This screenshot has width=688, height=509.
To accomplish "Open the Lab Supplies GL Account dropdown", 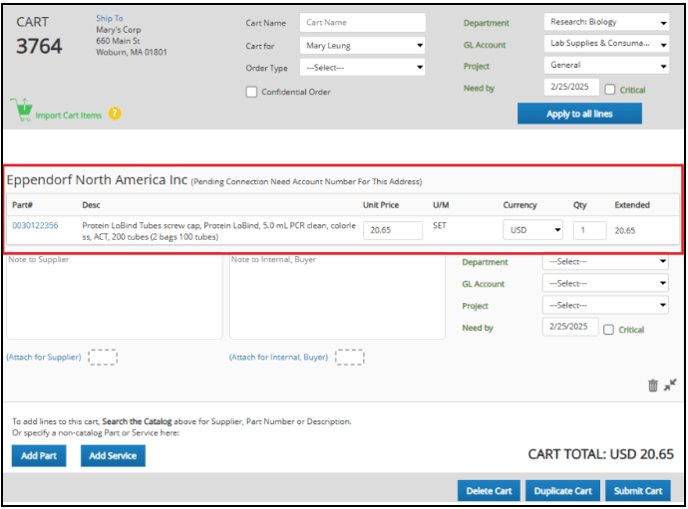I will click(x=607, y=43).
